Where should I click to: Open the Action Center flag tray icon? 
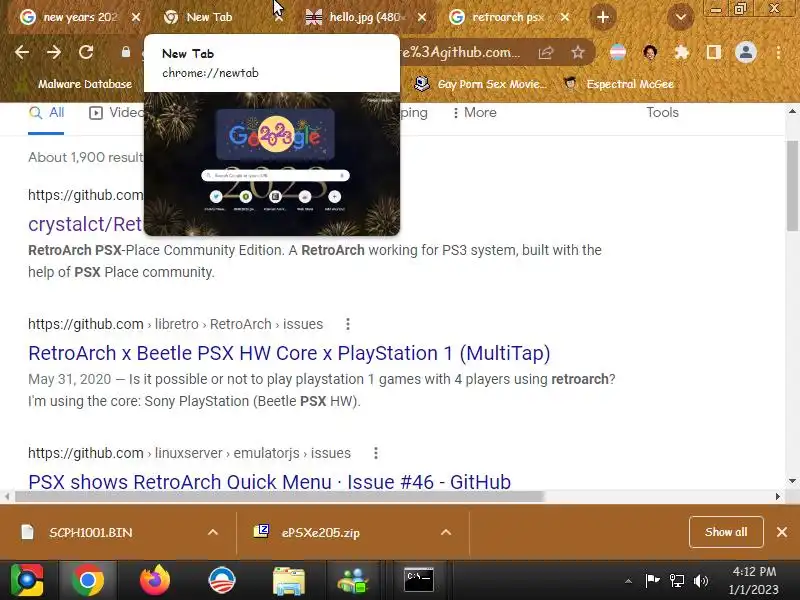click(652, 581)
